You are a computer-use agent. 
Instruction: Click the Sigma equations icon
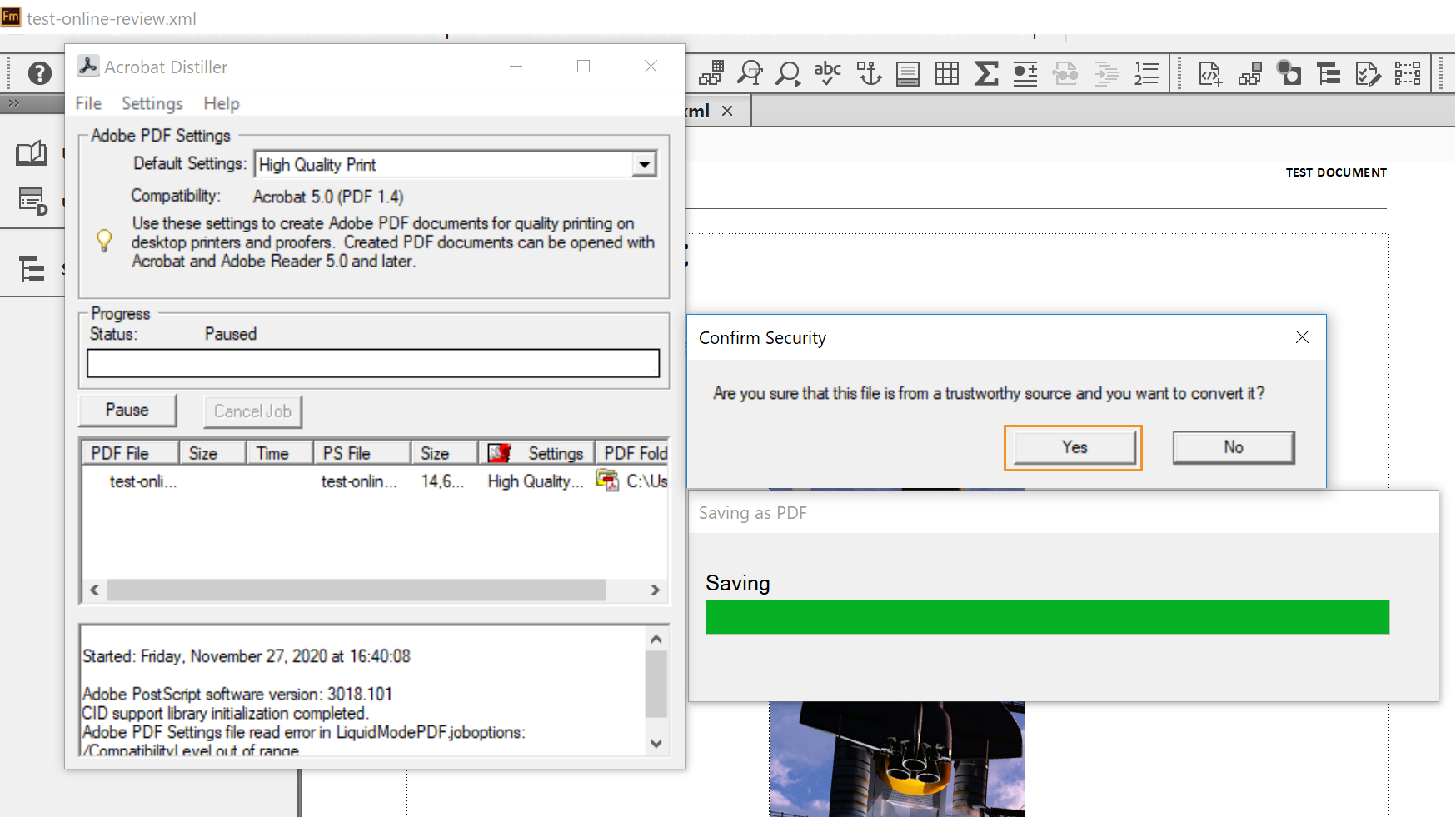[x=986, y=73]
